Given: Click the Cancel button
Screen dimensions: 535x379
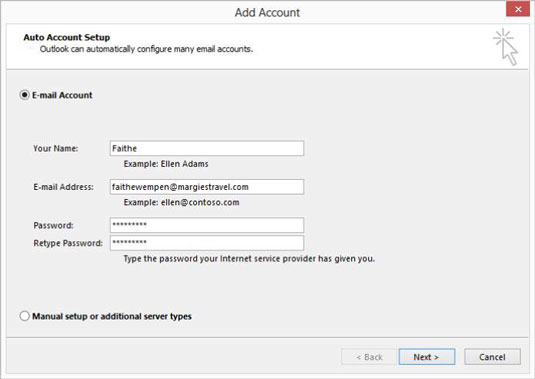Looking at the screenshot, I should (492, 357).
